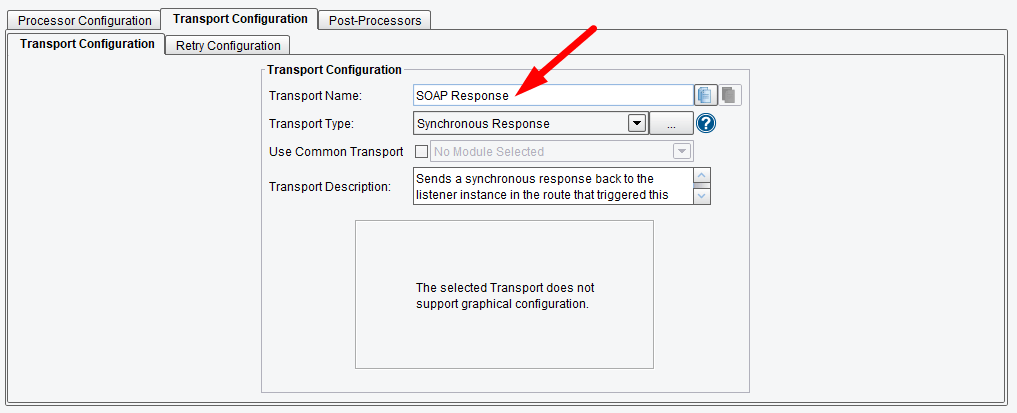Expand the Transport Type dropdown arrow

pyautogui.click(x=635, y=124)
